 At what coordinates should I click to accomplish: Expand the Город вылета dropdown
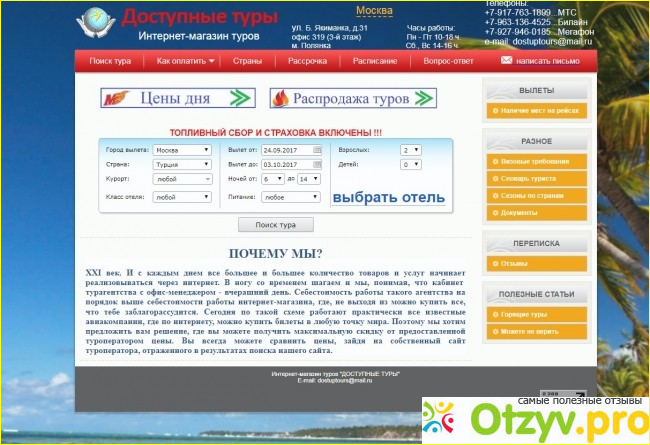point(182,150)
